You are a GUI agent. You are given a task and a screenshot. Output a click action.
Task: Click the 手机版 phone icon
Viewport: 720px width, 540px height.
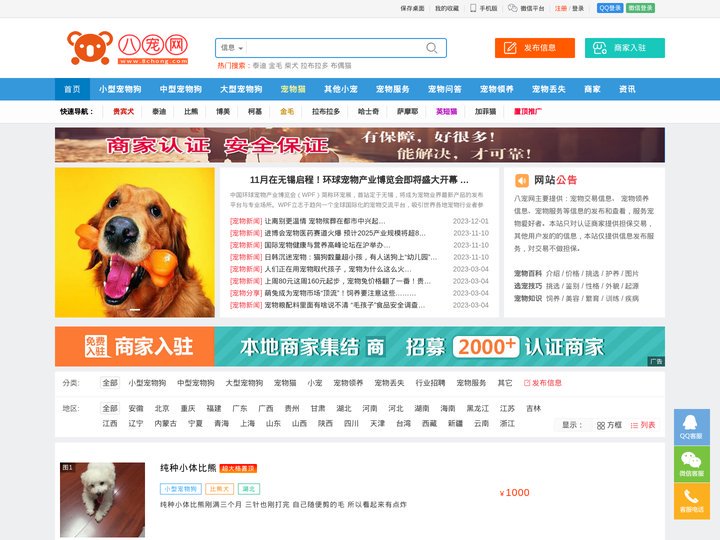pos(473,8)
